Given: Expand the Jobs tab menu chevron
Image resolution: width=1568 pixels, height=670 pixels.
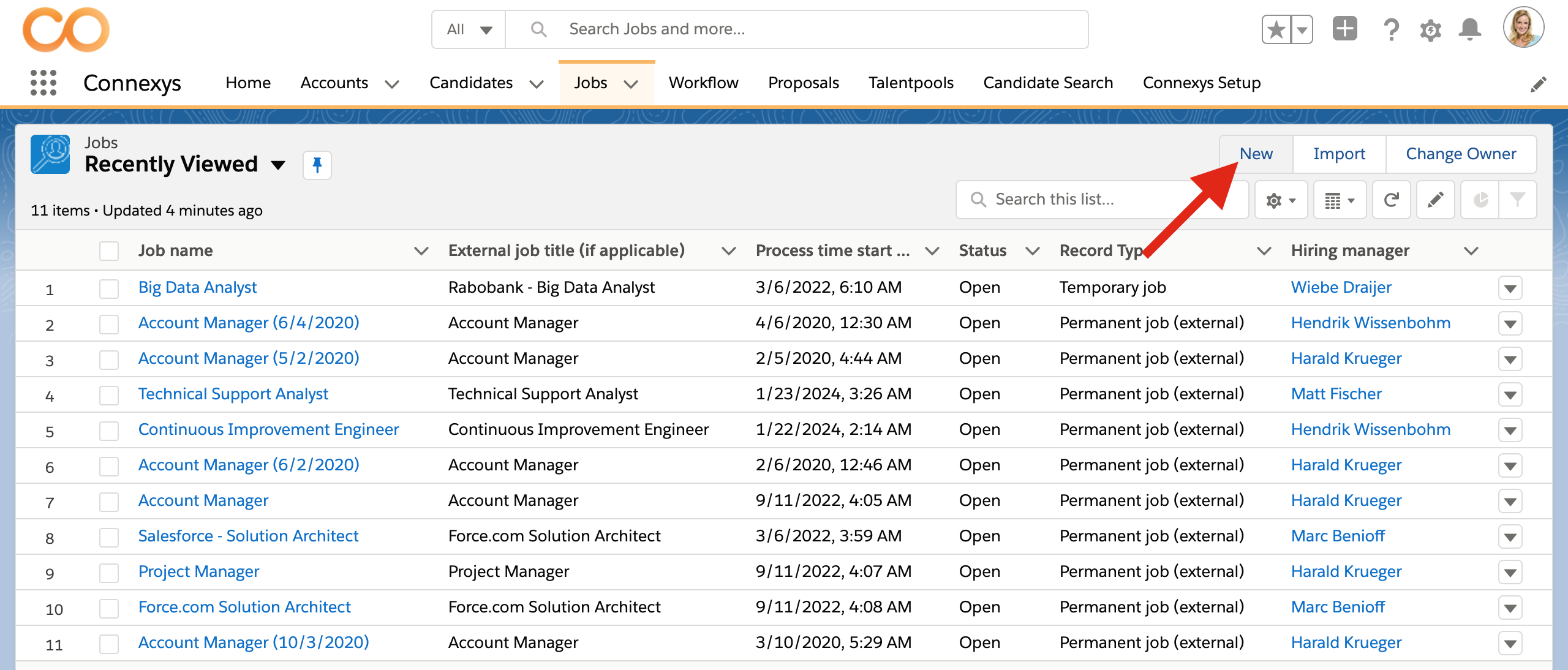Looking at the screenshot, I should [x=631, y=84].
